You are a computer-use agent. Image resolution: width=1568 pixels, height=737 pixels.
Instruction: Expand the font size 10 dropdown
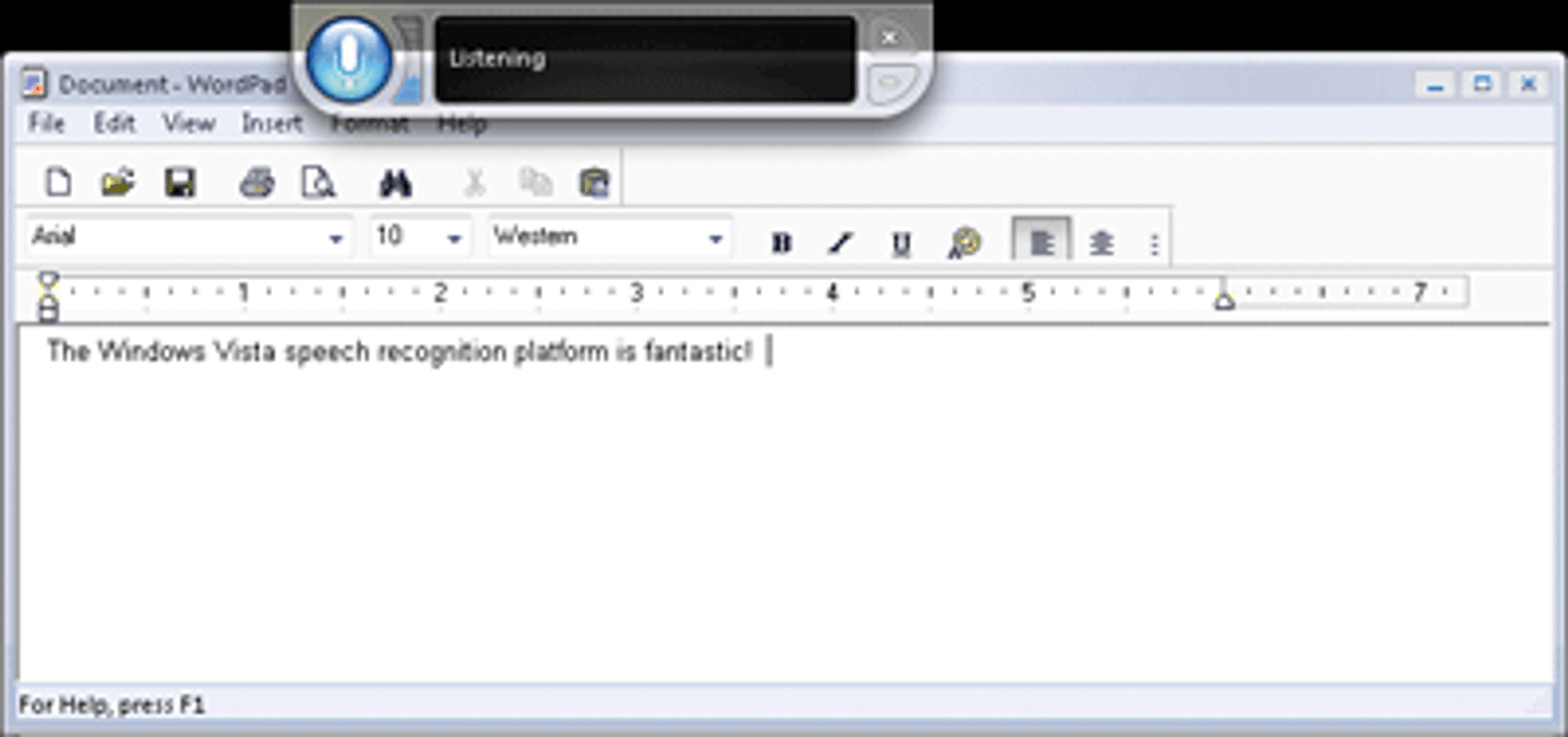(x=454, y=238)
